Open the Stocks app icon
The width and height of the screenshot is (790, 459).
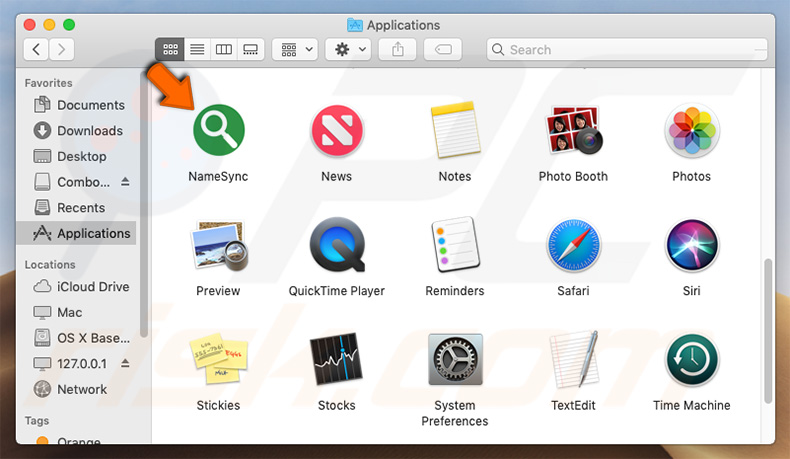[x=337, y=359]
